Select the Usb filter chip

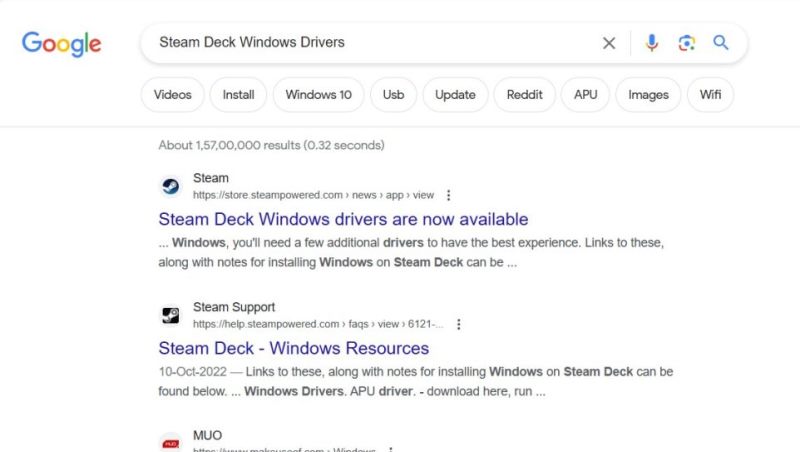coord(393,94)
